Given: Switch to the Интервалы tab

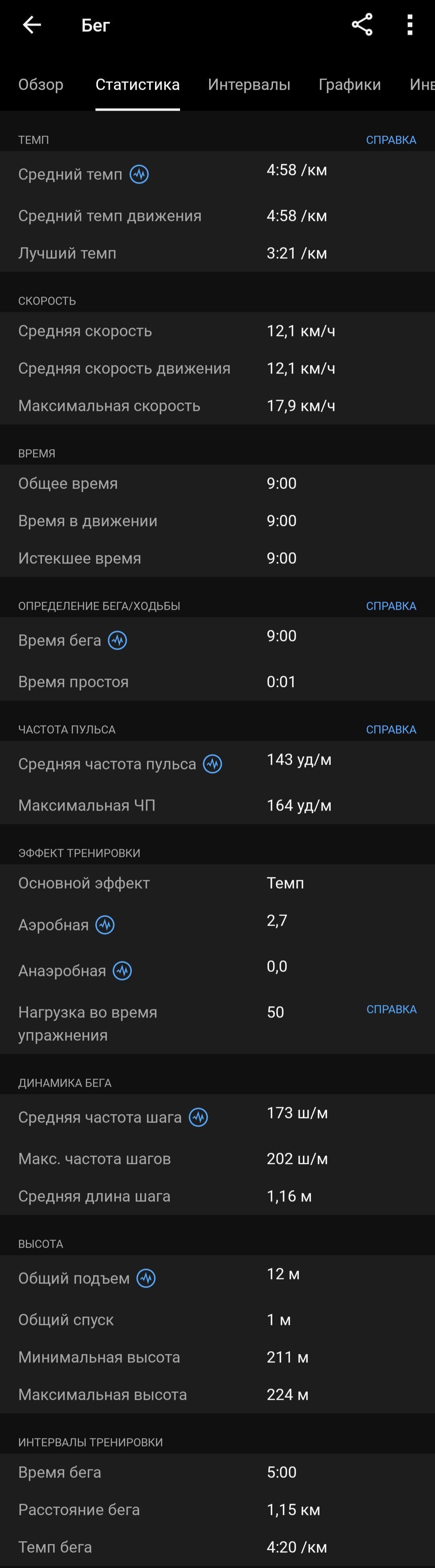Looking at the screenshot, I should pyautogui.click(x=249, y=85).
